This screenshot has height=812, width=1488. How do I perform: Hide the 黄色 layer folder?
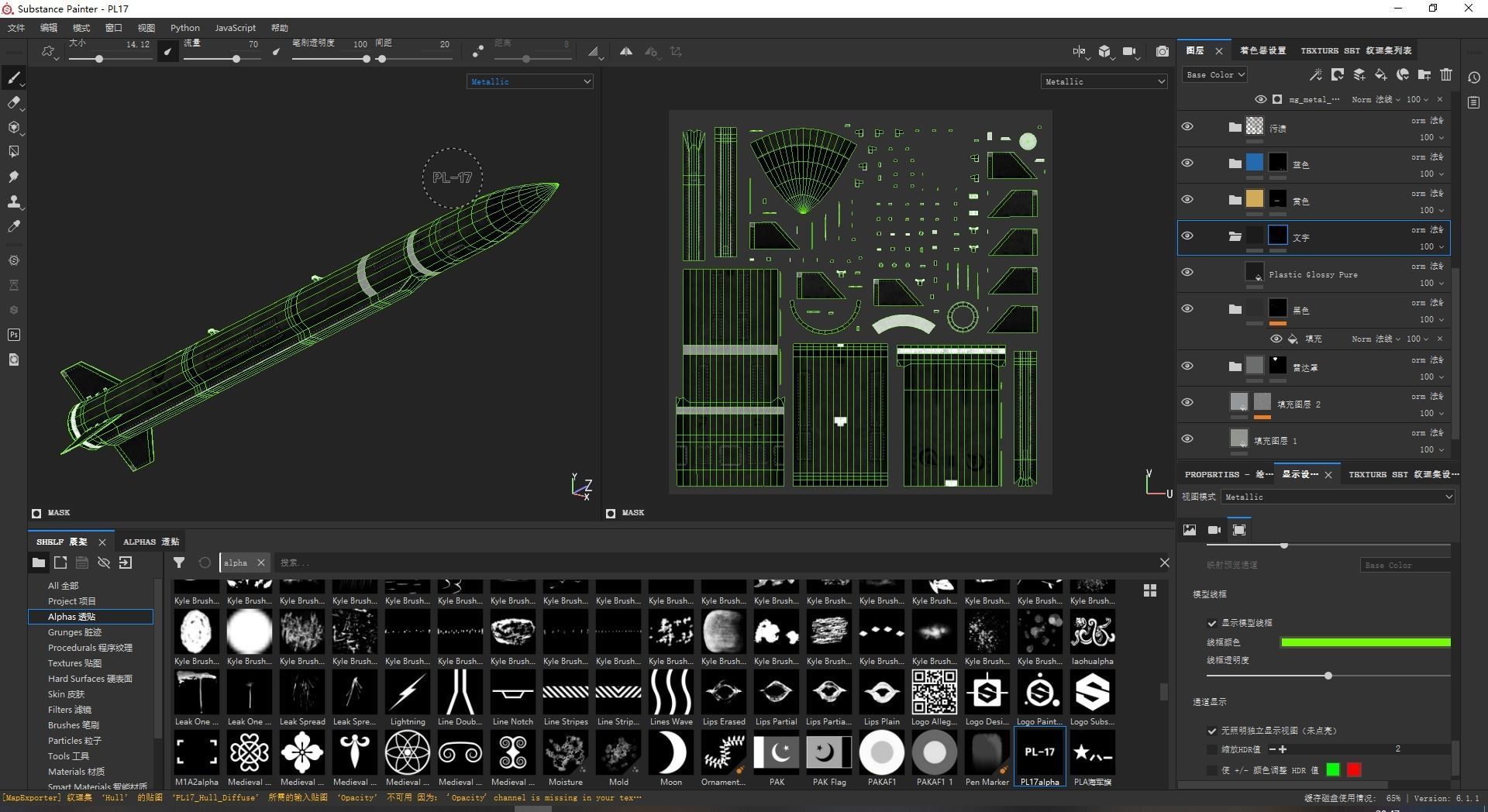[1187, 200]
